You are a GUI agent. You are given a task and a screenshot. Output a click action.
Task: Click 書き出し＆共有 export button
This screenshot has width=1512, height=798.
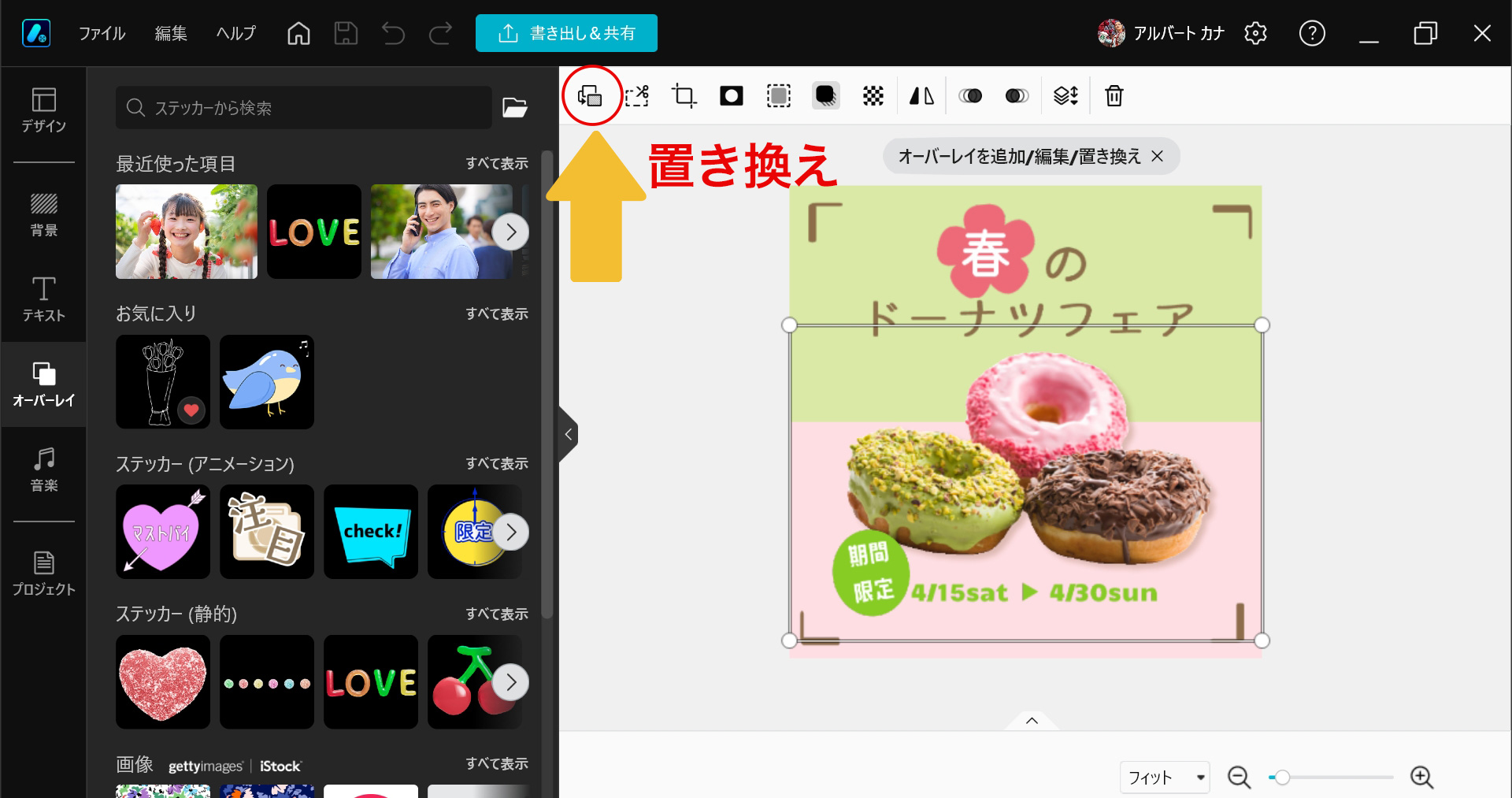[x=566, y=33]
